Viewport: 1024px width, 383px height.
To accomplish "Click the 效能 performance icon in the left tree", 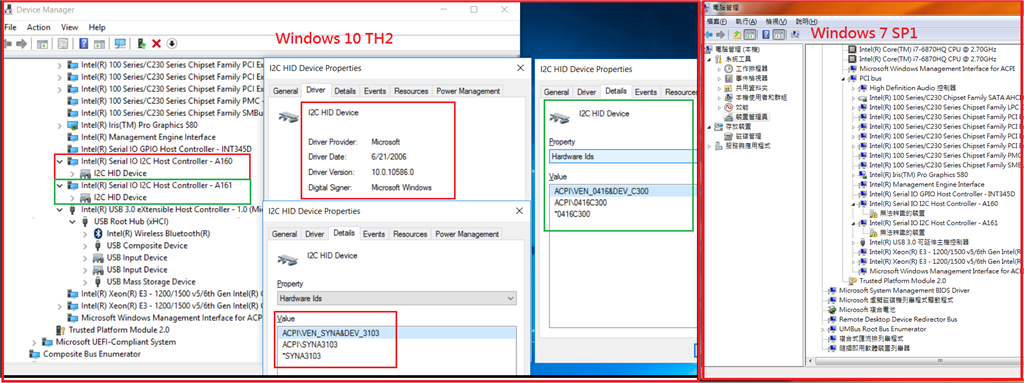I will point(729,107).
